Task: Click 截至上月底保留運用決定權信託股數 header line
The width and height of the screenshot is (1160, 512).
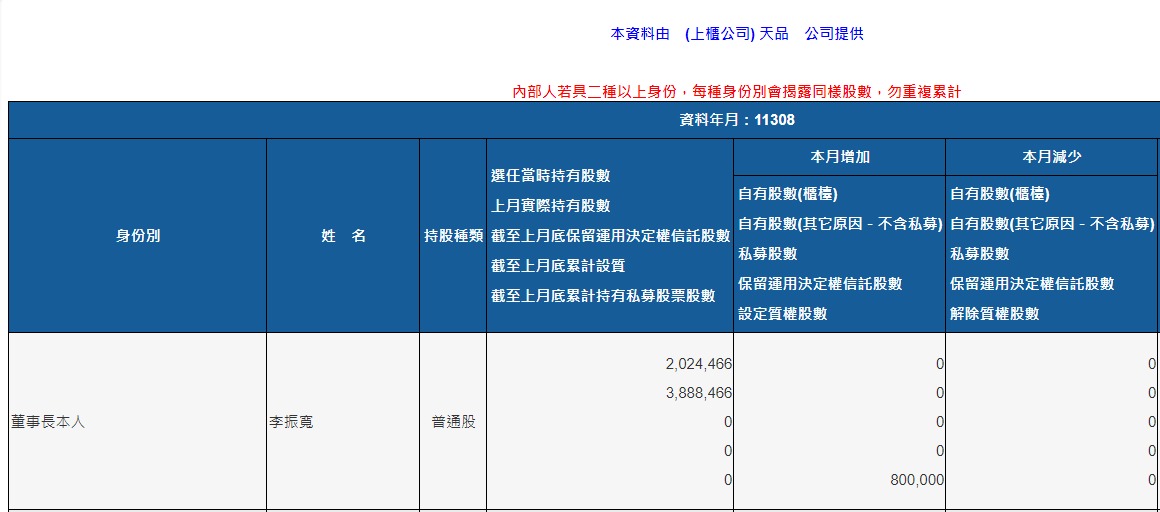Action: click(610, 235)
